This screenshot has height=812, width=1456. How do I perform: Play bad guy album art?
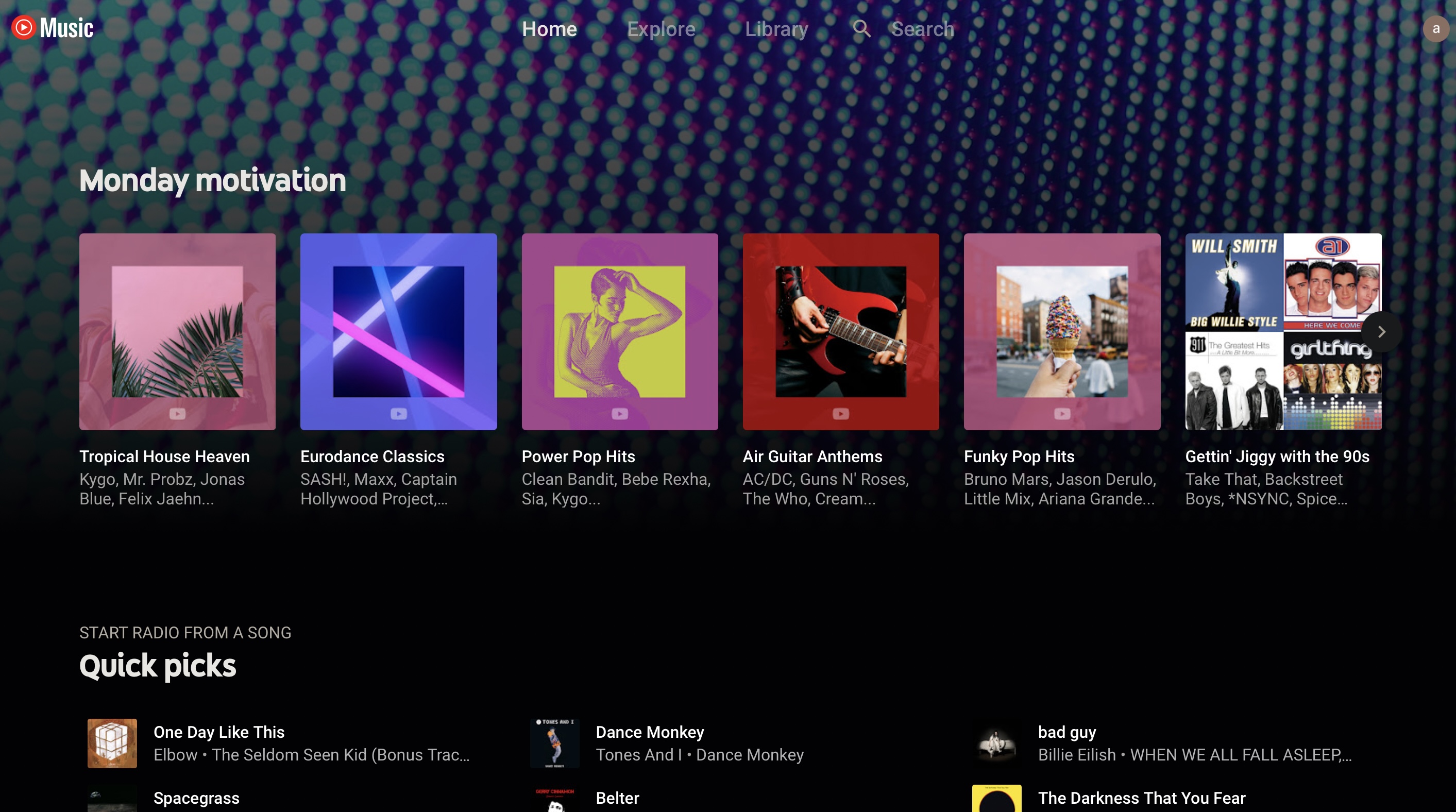(996, 743)
